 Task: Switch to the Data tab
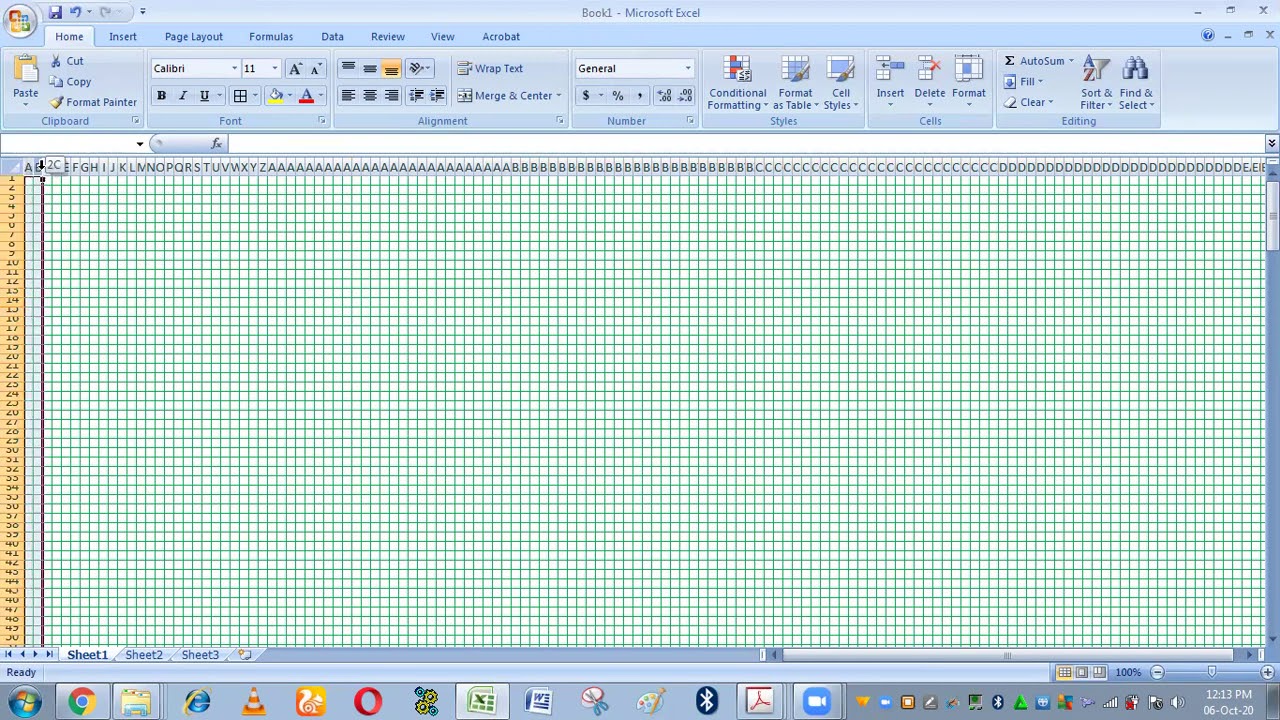(x=332, y=37)
